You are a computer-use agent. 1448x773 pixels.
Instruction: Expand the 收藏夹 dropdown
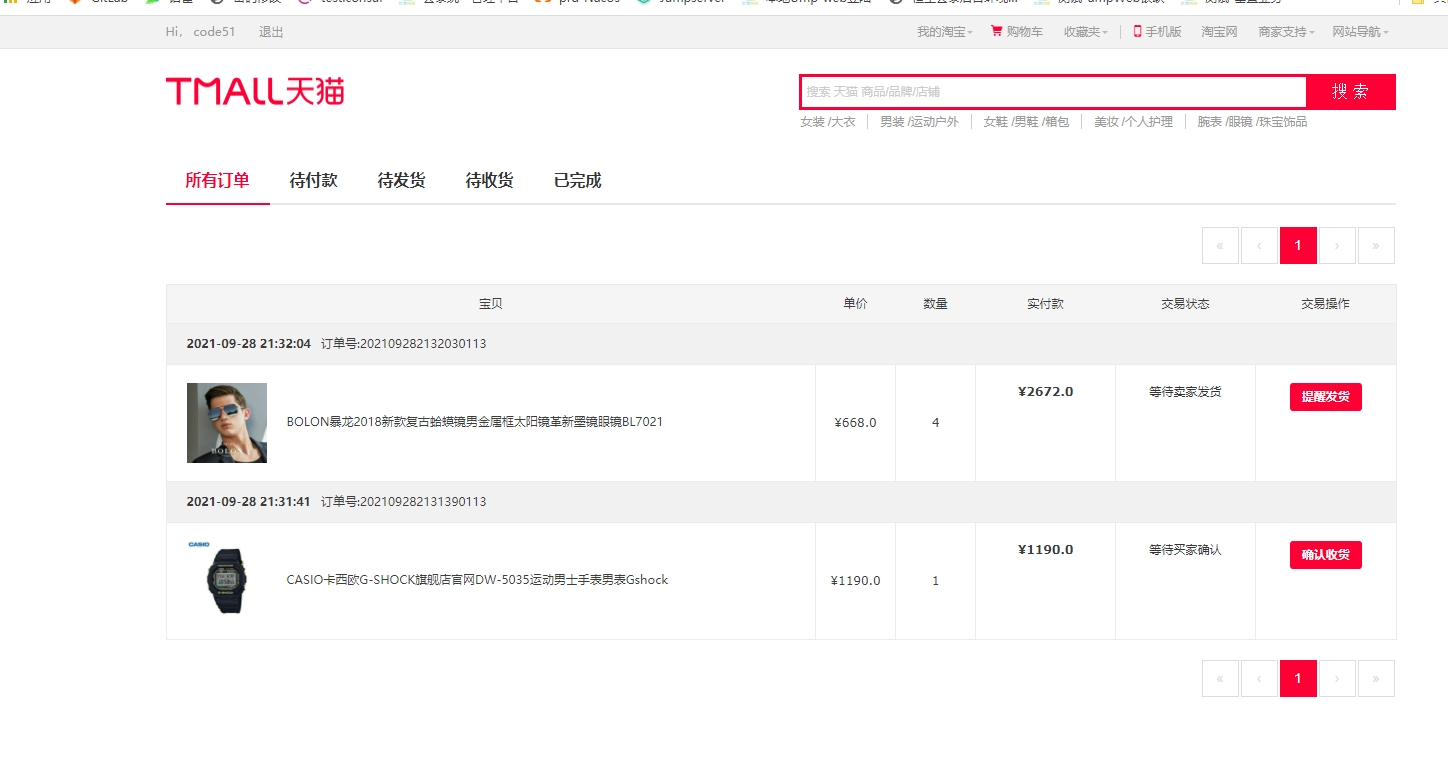pos(1086,32)
